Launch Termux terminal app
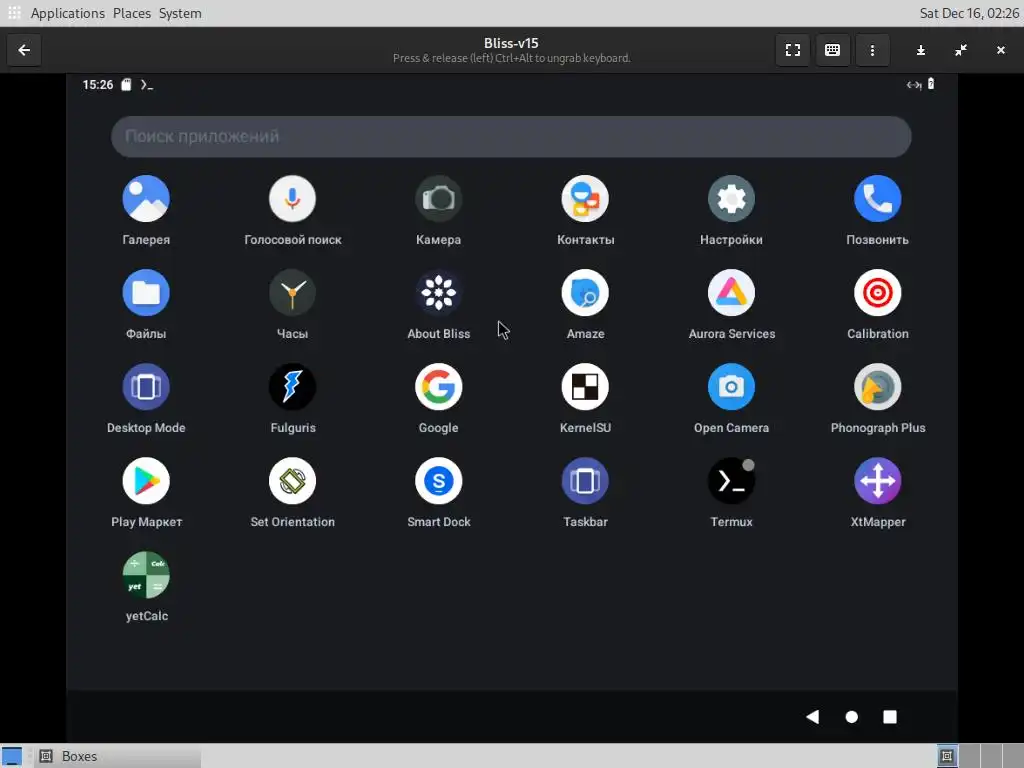 coord(731,481)
